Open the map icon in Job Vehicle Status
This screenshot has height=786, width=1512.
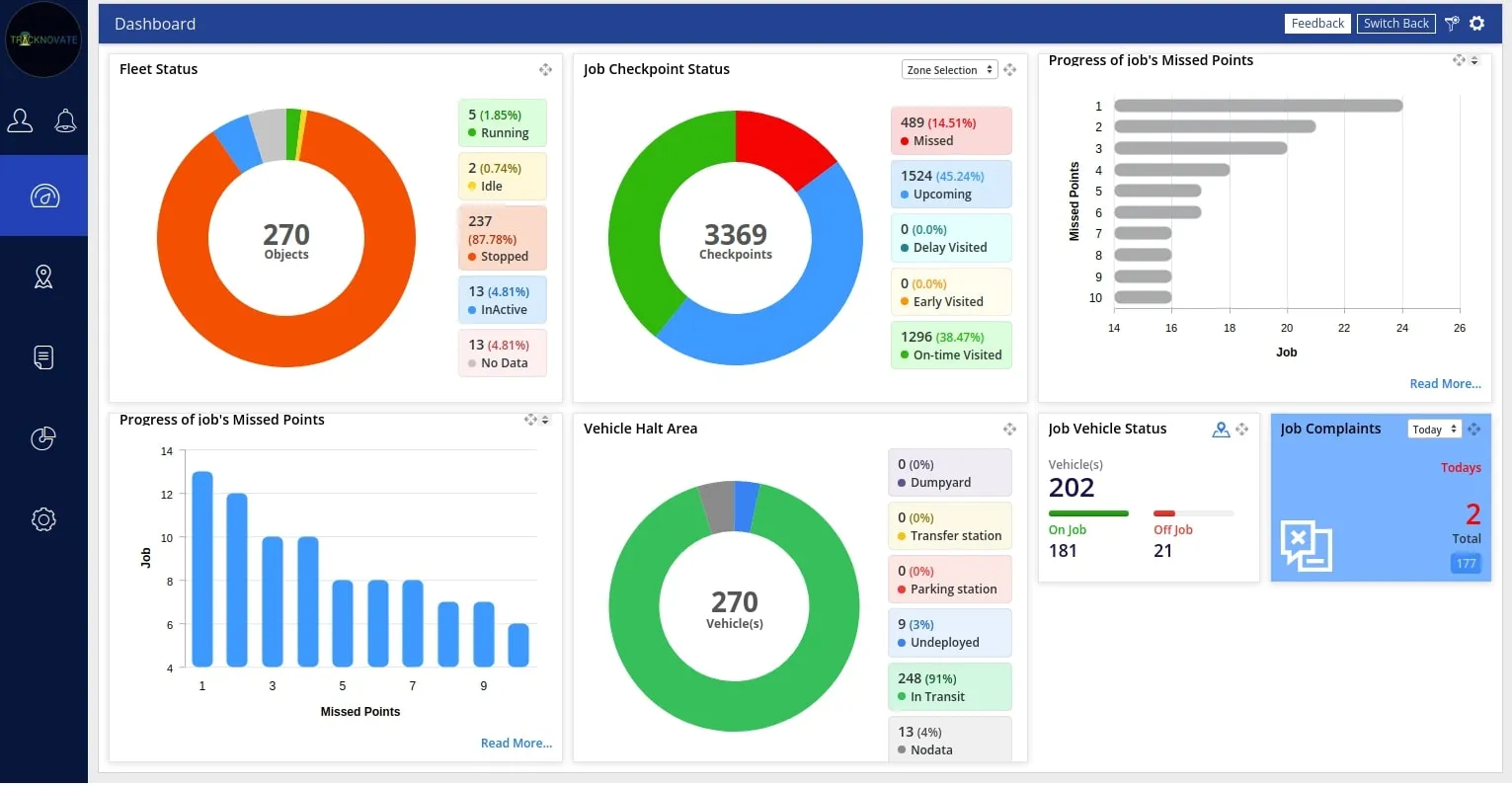tap(1221, 430)
